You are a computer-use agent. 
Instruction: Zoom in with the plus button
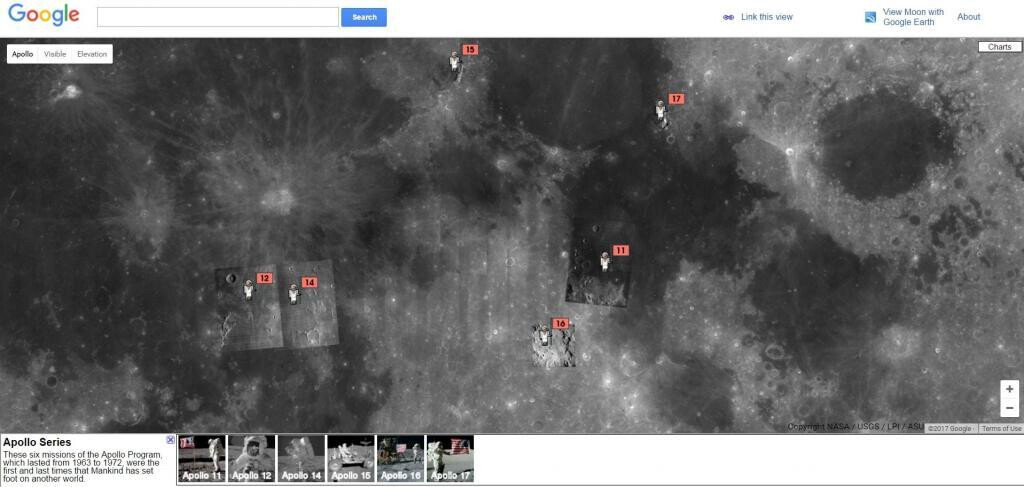pos(1010,389)
